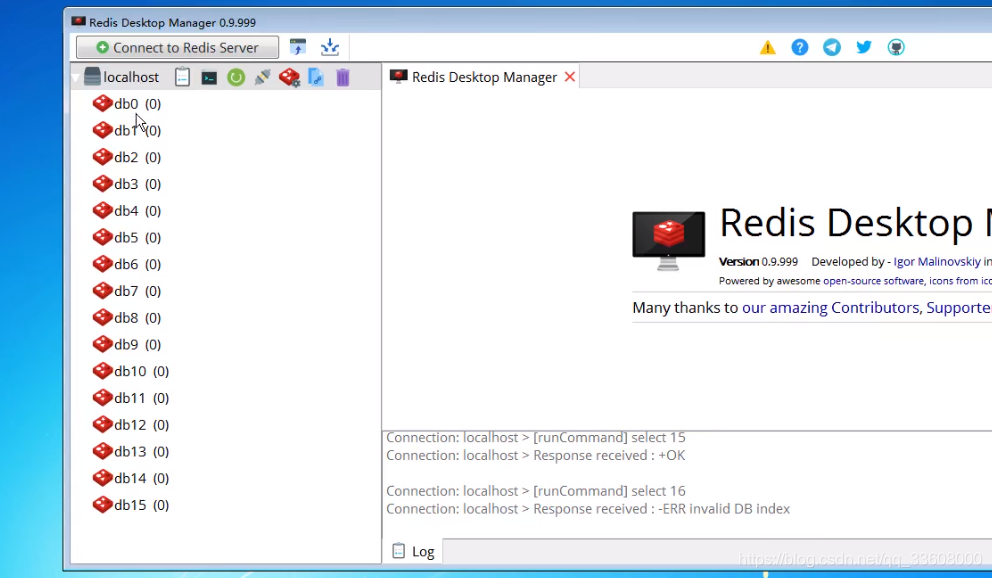
Task: Open the connection settings icon
Action: tap(289, 77)
